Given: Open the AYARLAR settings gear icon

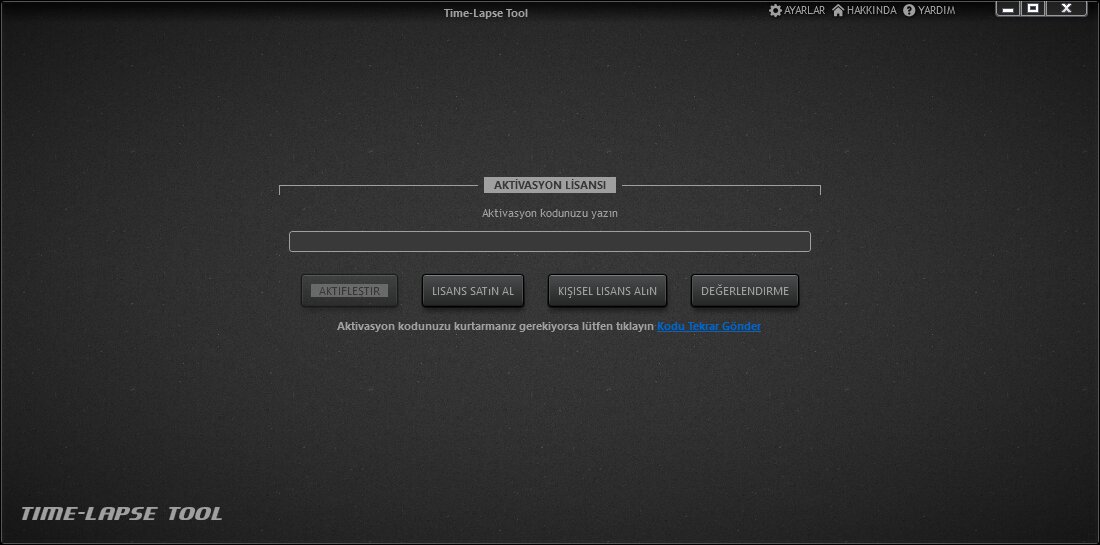Looking at the screenshot, I should click(x=775, y=11).
